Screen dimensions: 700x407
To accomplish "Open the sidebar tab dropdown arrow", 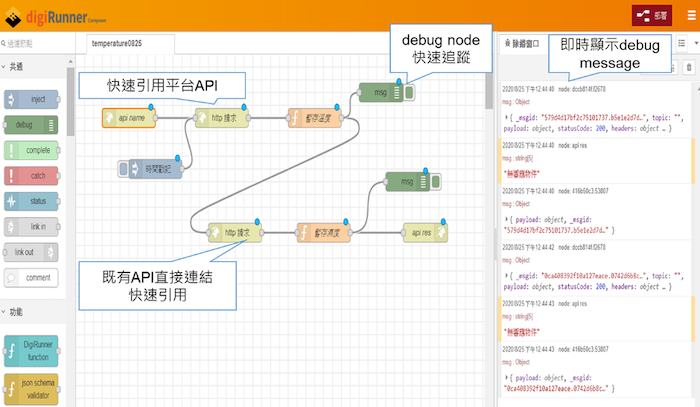I will click(x=696, y=43).
